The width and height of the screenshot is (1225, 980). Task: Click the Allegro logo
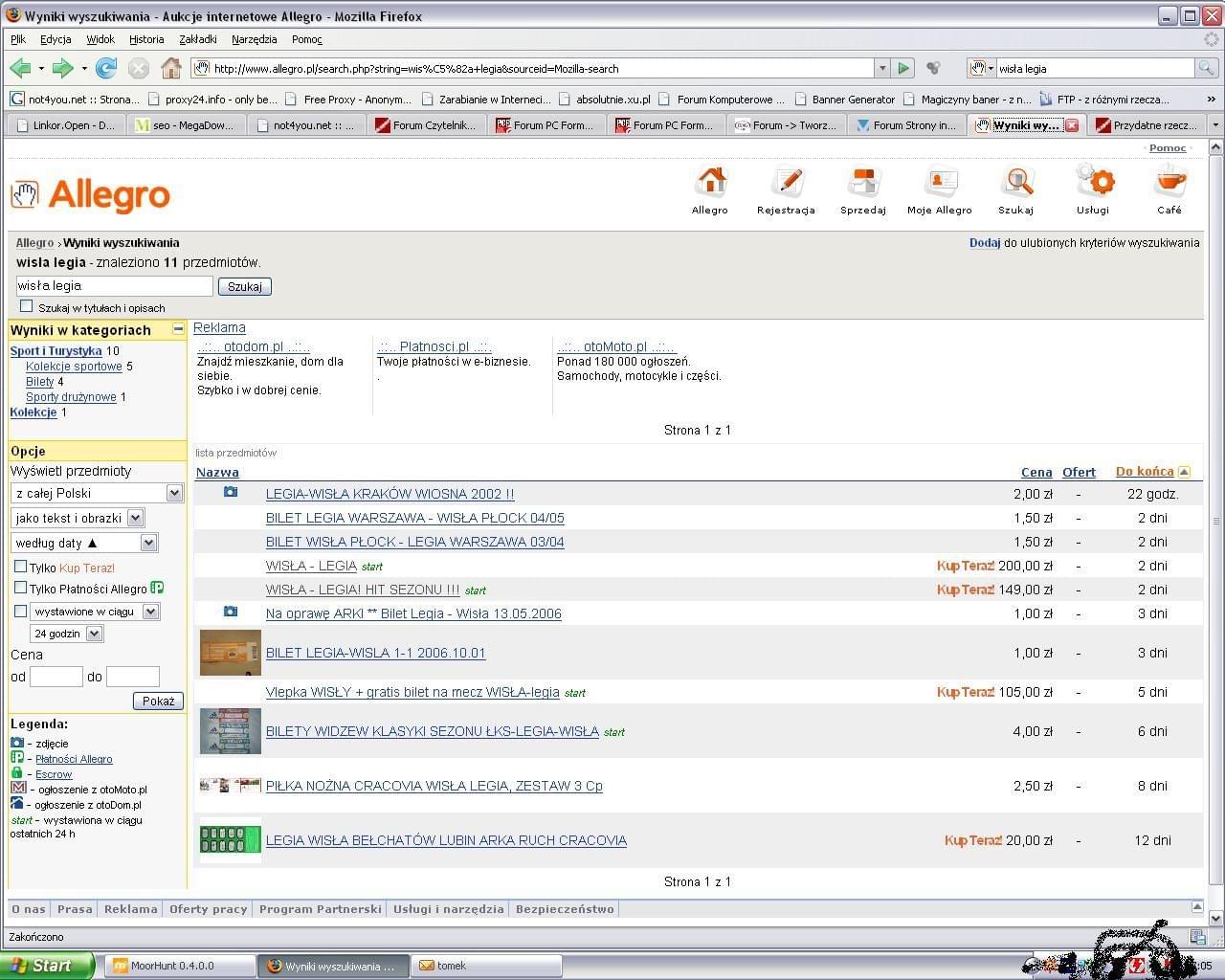tap(91, 194)
